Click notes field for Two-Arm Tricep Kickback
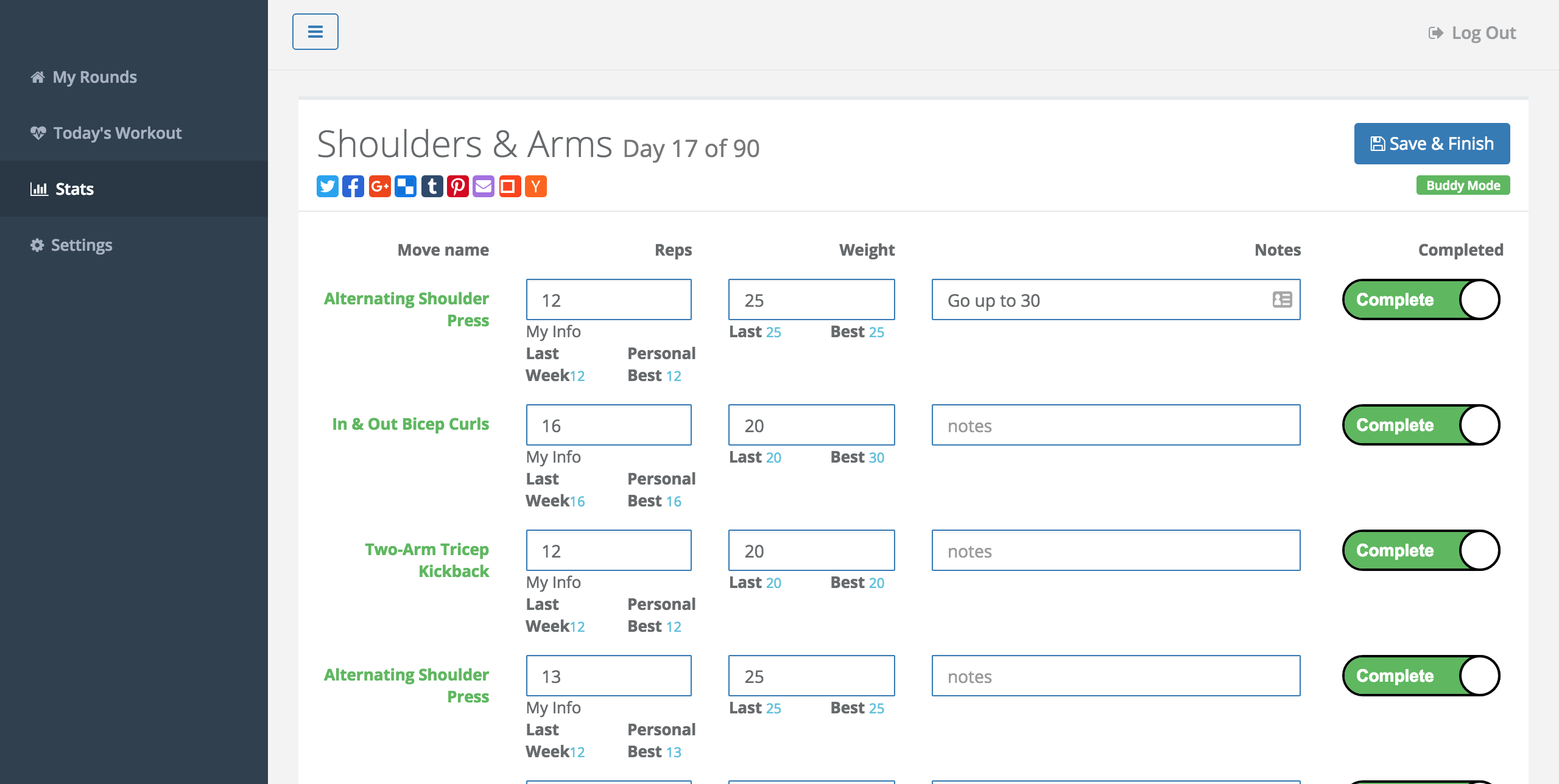 1116,550
